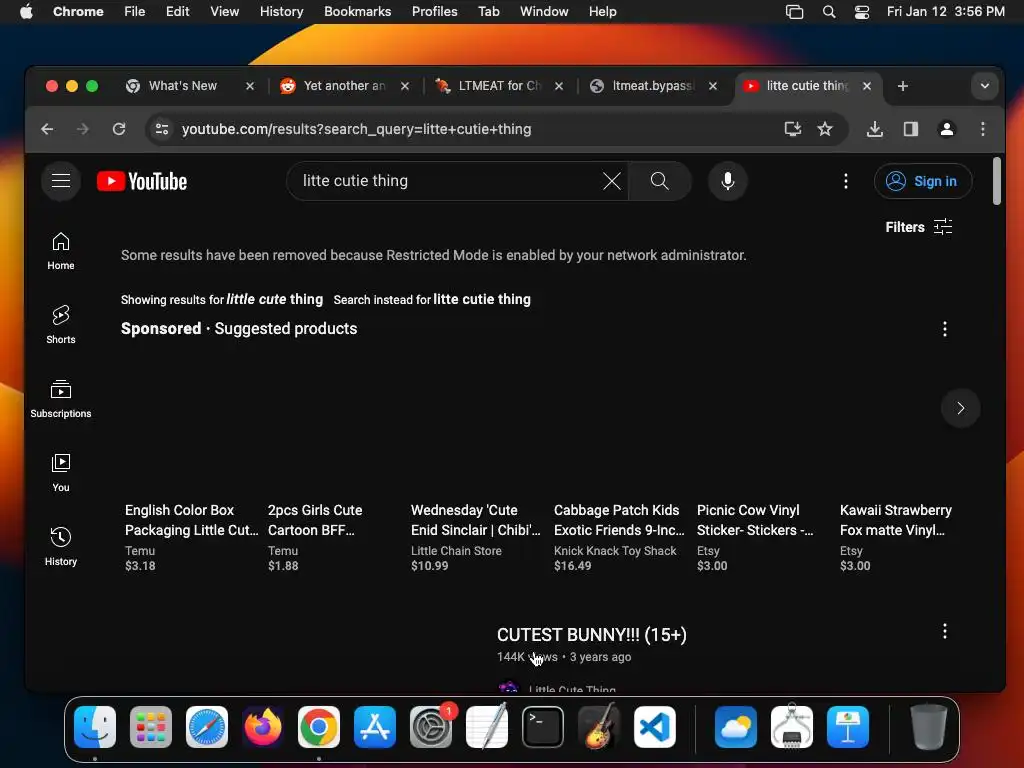Open the Trash from the dock
Viewport: 1024px width, 768px height.
click(x=929, y=727)
